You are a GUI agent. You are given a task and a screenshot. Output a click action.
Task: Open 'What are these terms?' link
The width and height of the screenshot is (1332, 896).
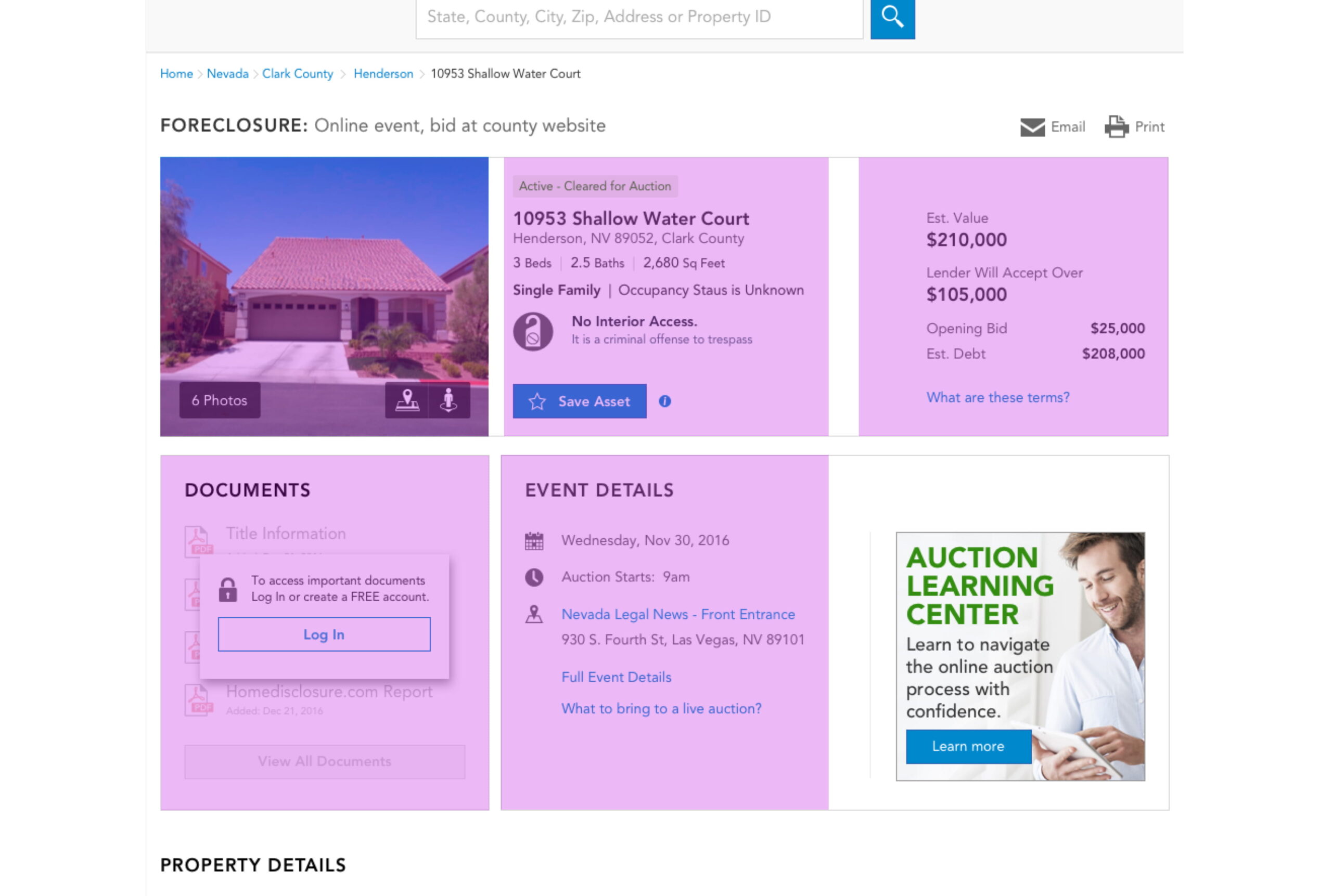[997, 397]
